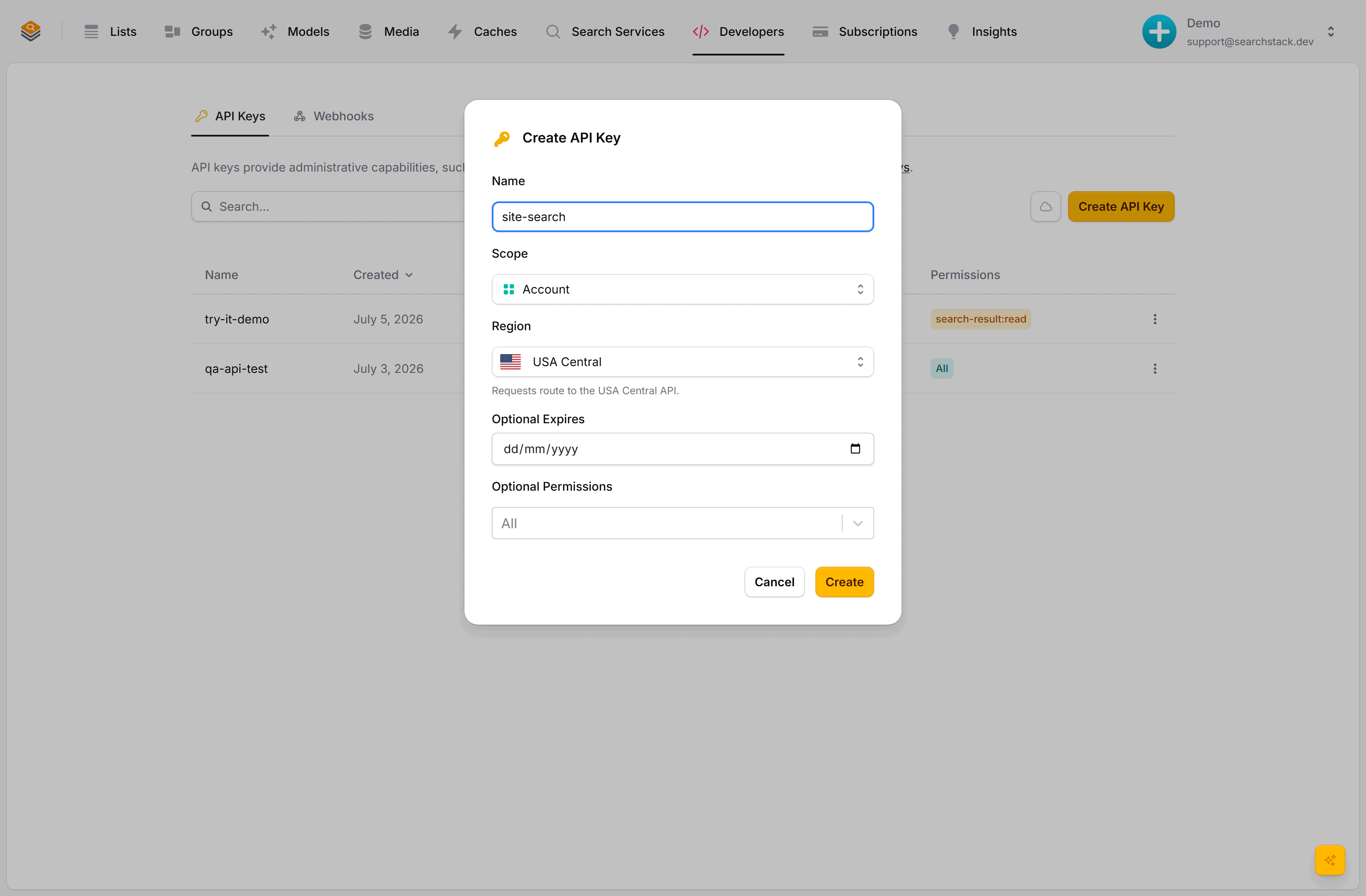The height and width of the screenshot is (896, 1366).
Task: Click the July 5, 2026 created date
Action: 388,319
